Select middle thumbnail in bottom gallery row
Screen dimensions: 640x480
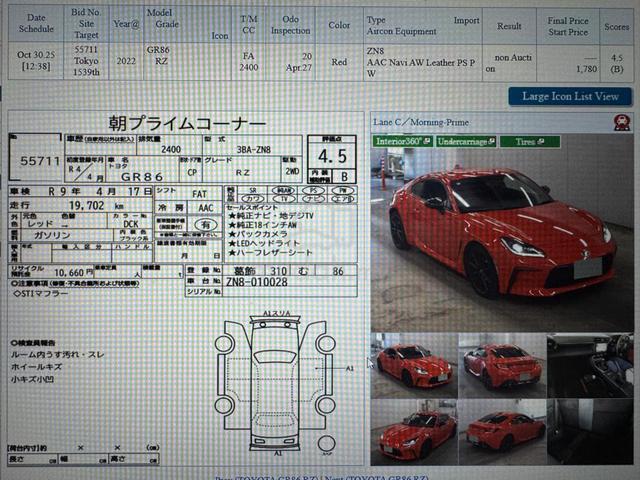coord(502,432)
